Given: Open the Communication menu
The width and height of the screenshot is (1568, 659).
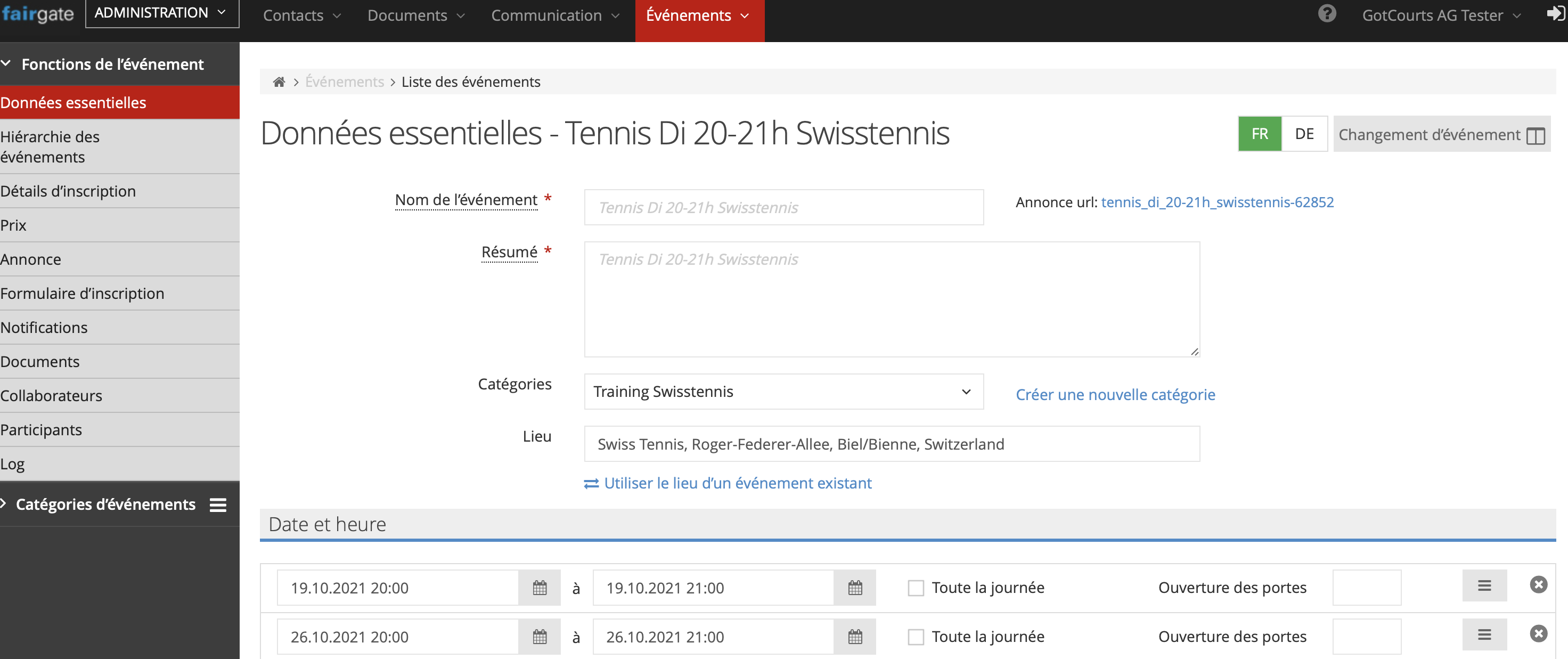Looking at the screenshot, I should [x=555, y=15].
